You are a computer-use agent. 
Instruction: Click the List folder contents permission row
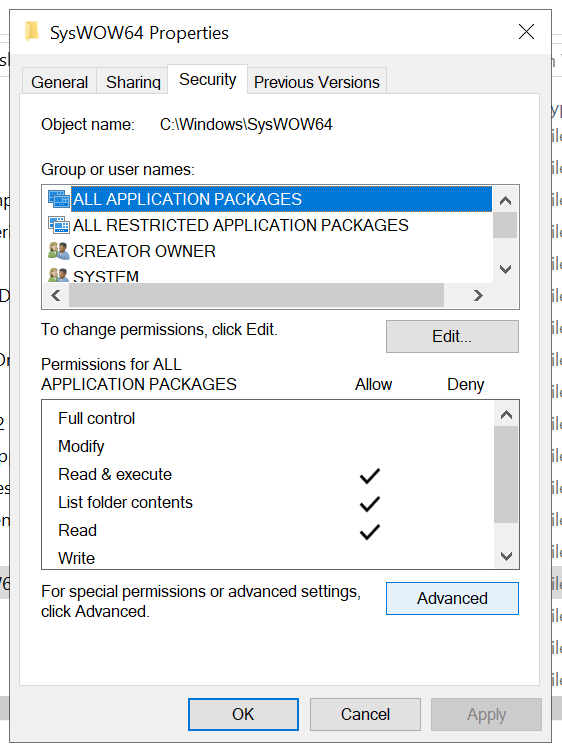[268, 502]
